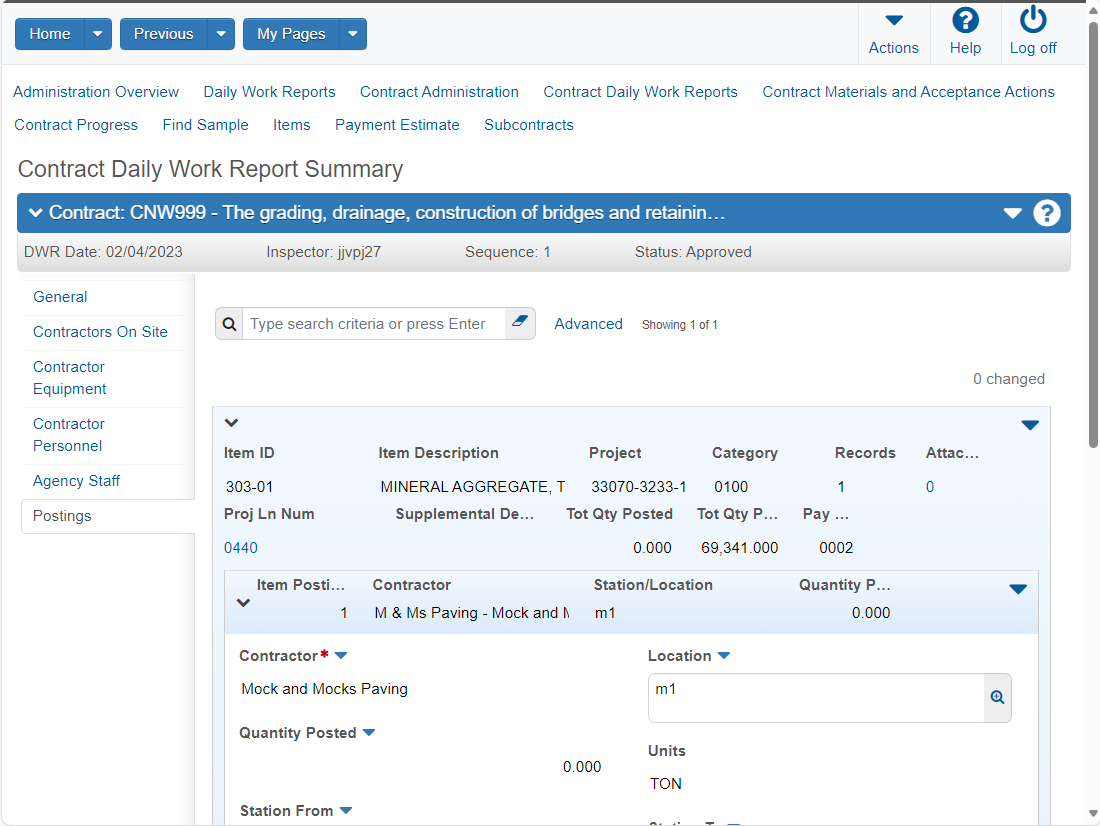Viewport: 1100px width, 826px height.
Task: Open the Help question mark icon in top bar
Action: tap(965, 20)
